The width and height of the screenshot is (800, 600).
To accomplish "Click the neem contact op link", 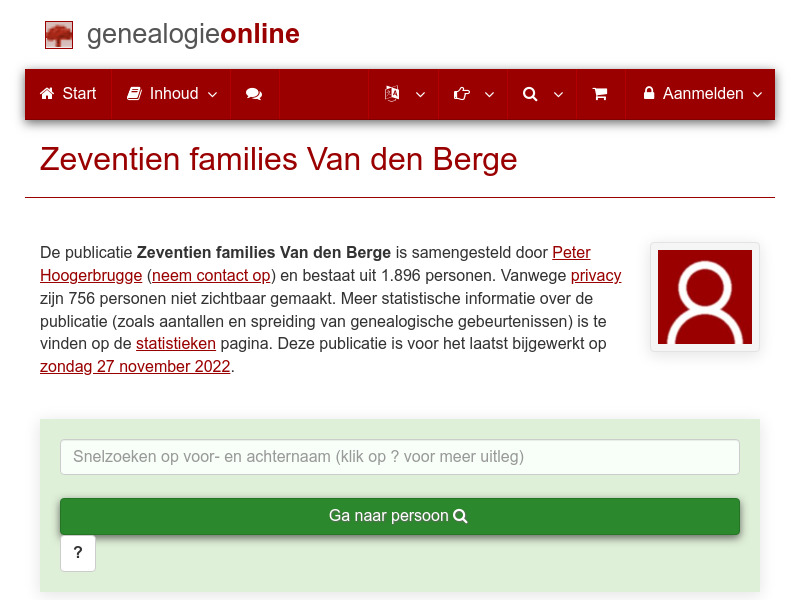I will click(210, 275).
